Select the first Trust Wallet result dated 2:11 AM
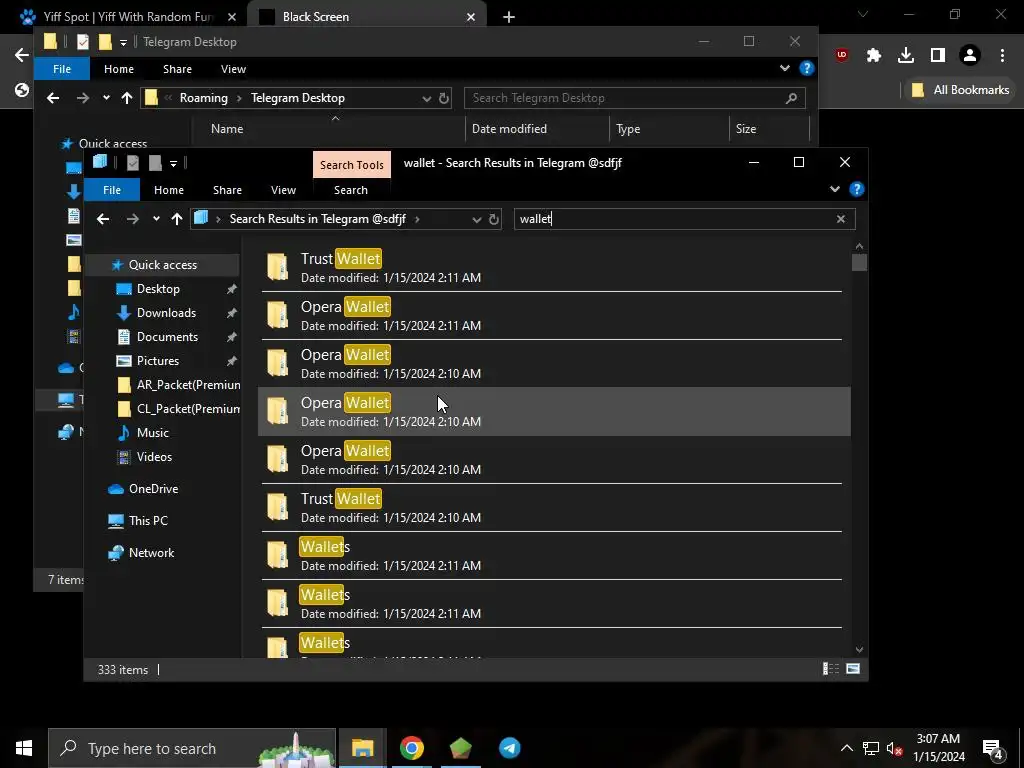The width and height of the screenshot is (1024, 768). [554, 267]
